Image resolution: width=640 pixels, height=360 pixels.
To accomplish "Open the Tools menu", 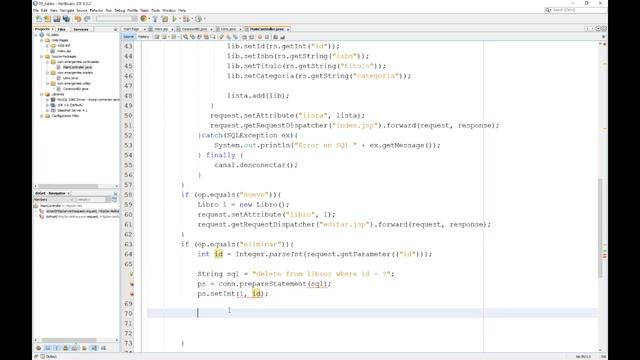I will pos(156,10).
